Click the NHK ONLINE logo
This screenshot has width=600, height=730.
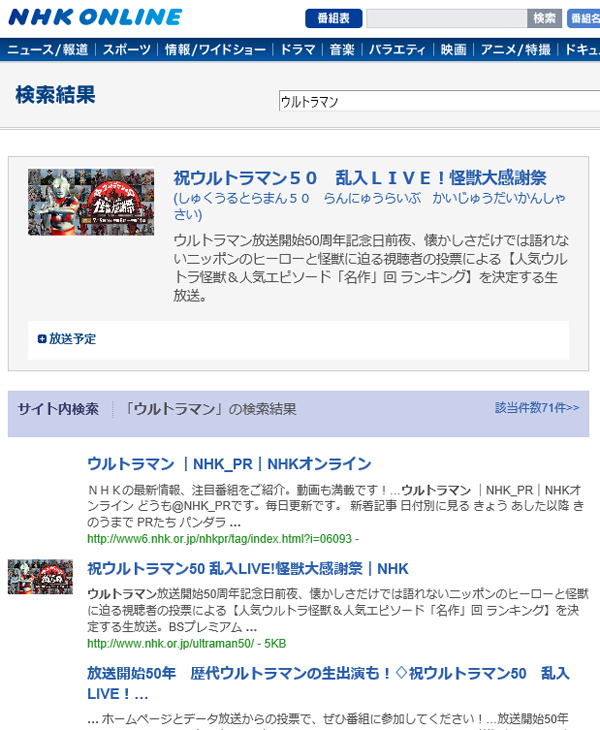coord(95,18)
